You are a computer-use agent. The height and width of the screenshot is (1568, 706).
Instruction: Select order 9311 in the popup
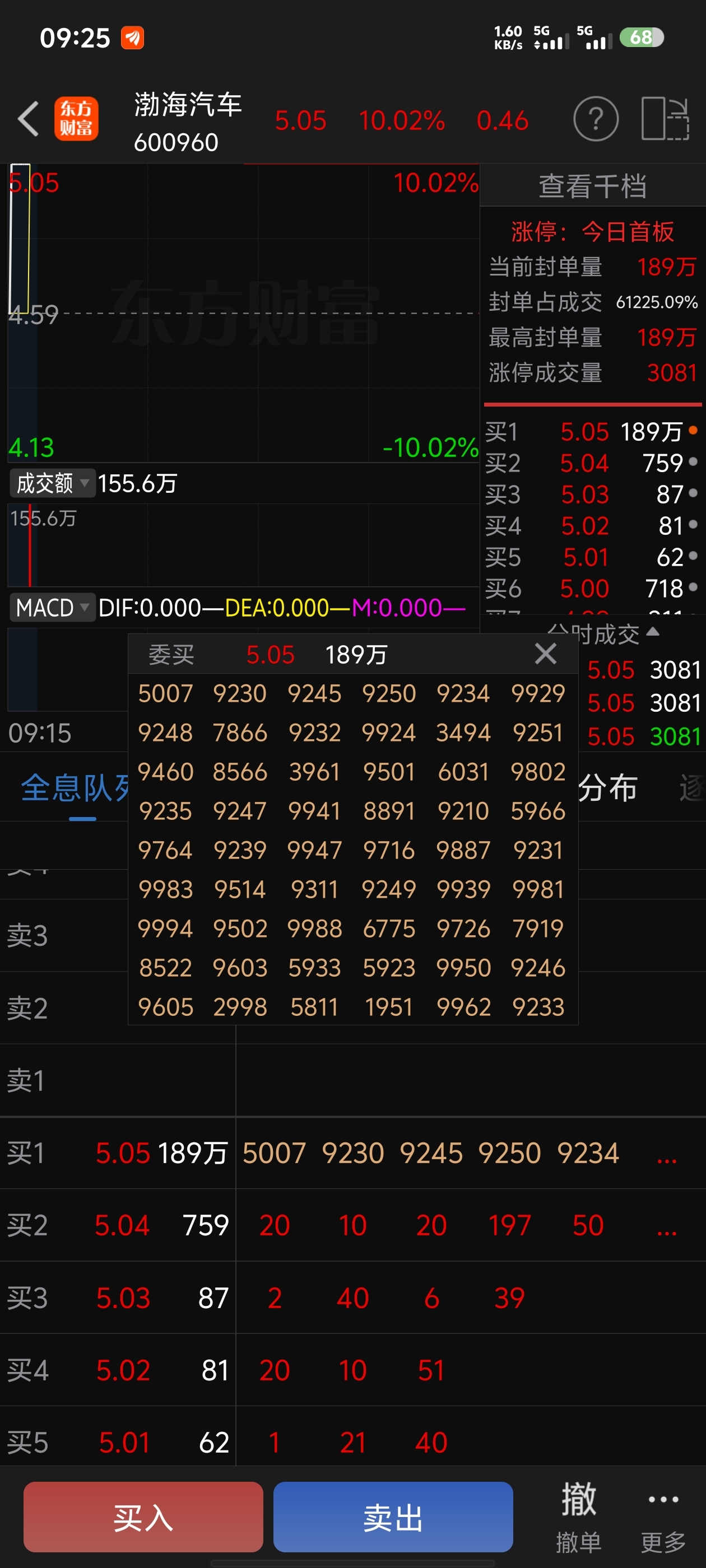click(314, 889)
